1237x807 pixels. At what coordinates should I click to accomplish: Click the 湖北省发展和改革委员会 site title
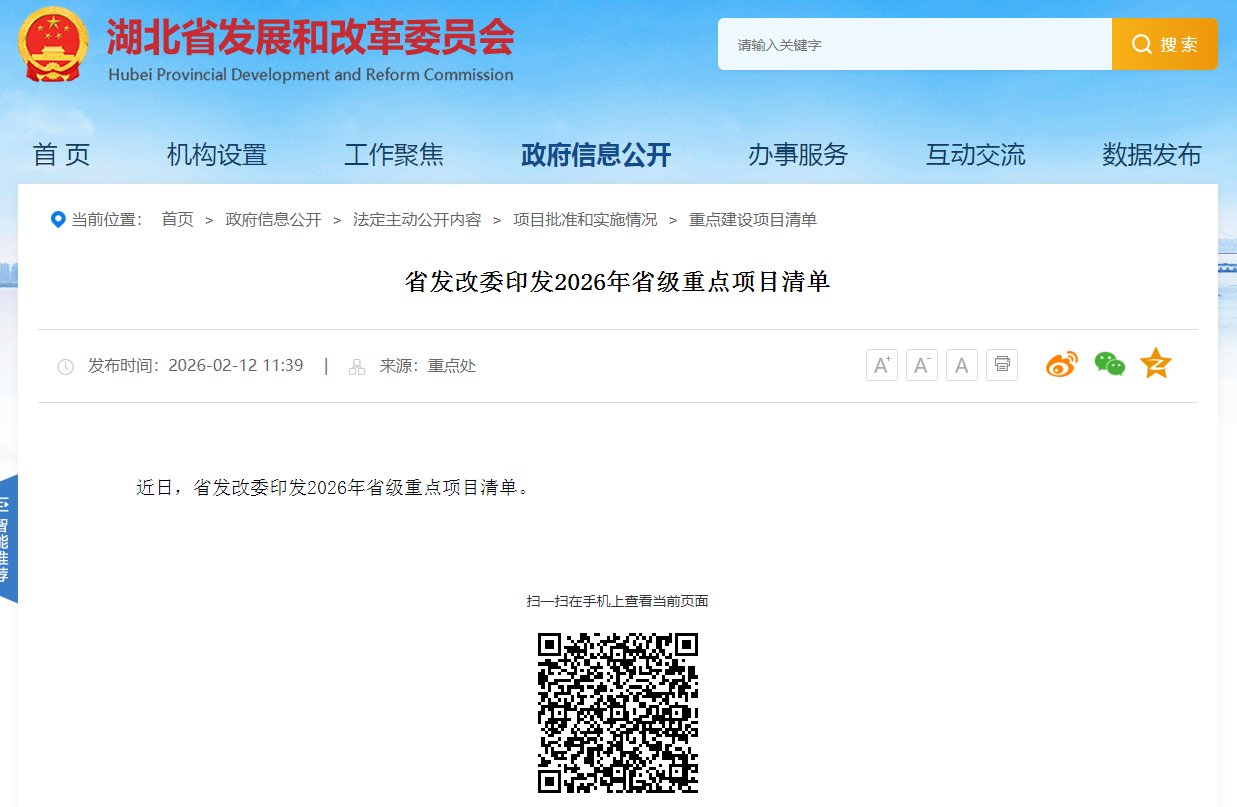[x=310, y=38]
